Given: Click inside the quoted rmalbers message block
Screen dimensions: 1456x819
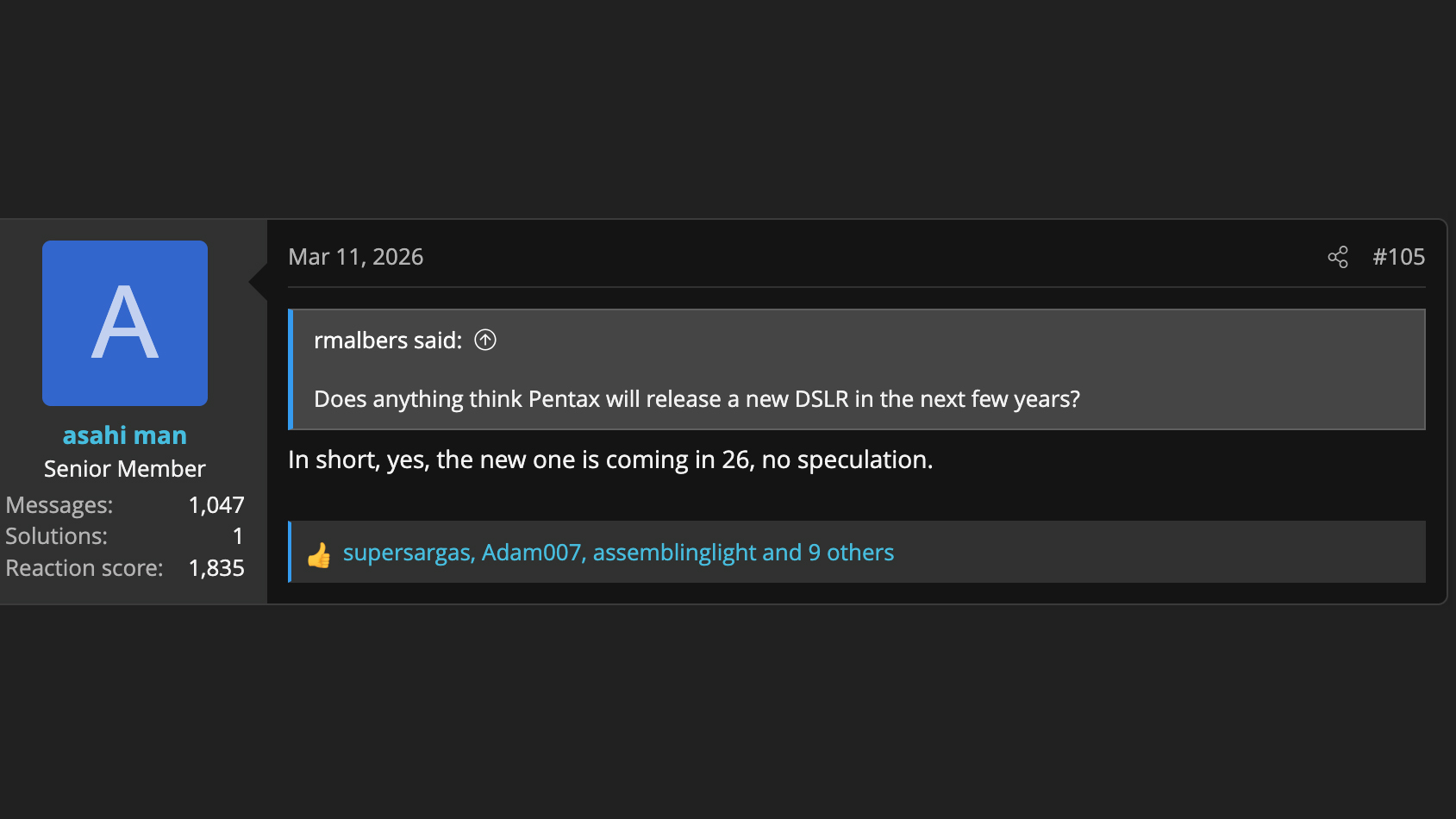Looking at the screenshot, I should [856, 369].
